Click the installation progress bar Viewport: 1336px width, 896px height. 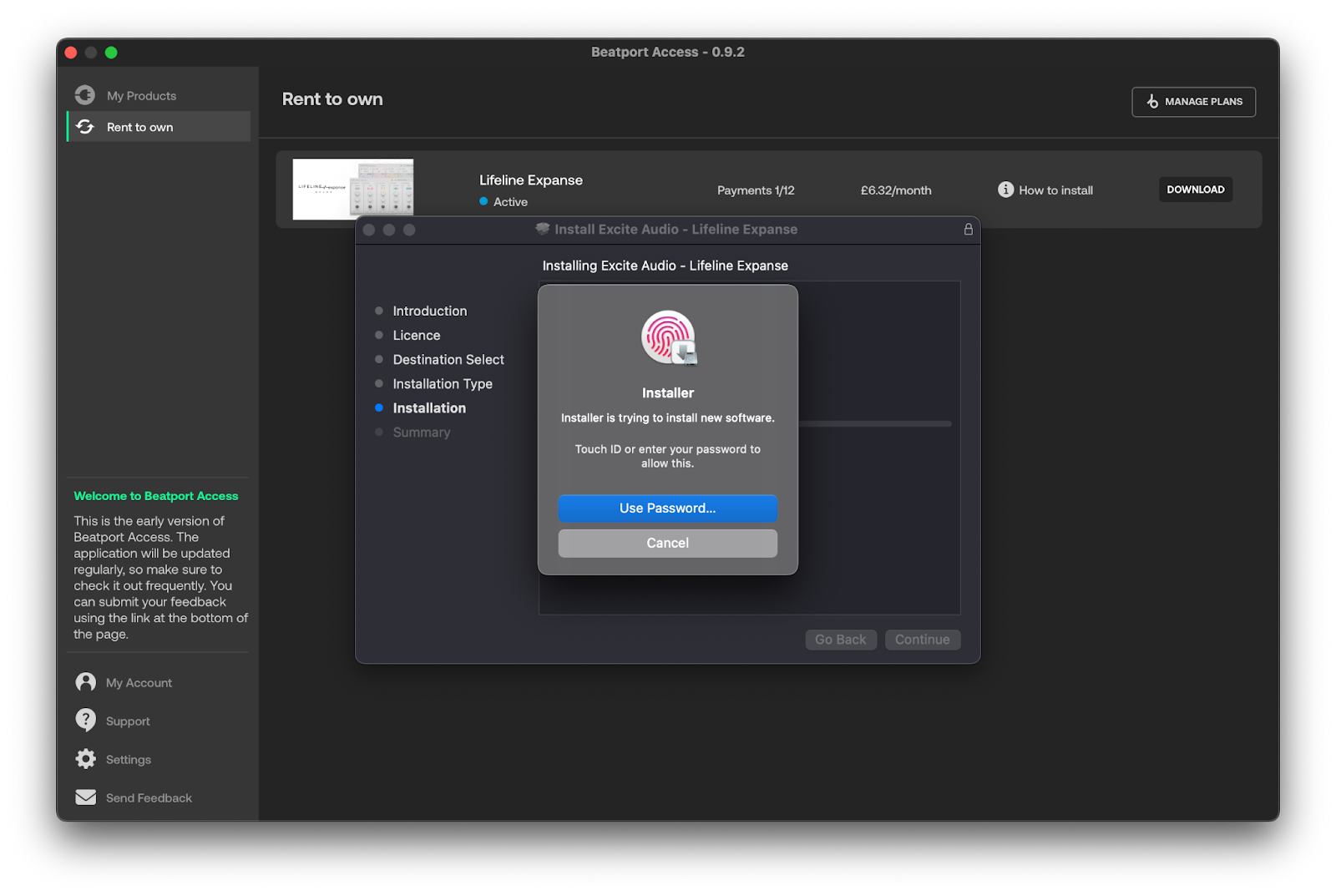click(x=874, y=424)
